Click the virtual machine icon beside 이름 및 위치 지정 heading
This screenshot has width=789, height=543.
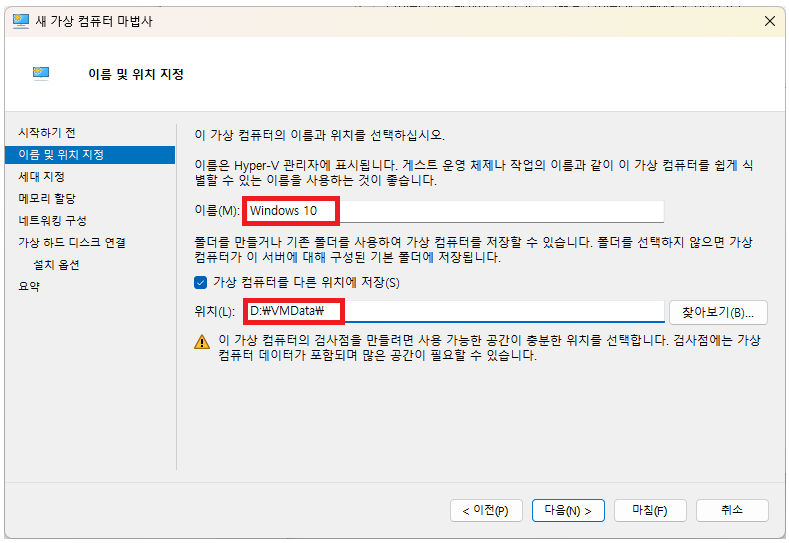click(x=41, y=74)
